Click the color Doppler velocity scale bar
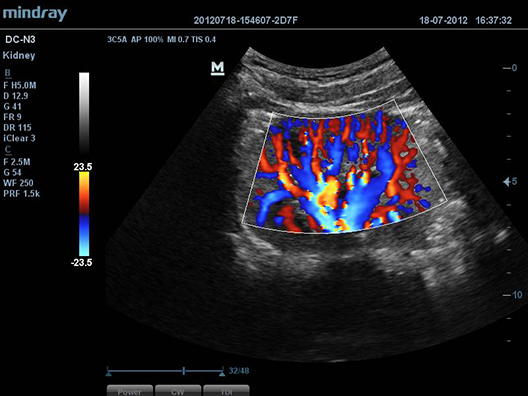Screen dimensions: 528x396 coord(84,214)
